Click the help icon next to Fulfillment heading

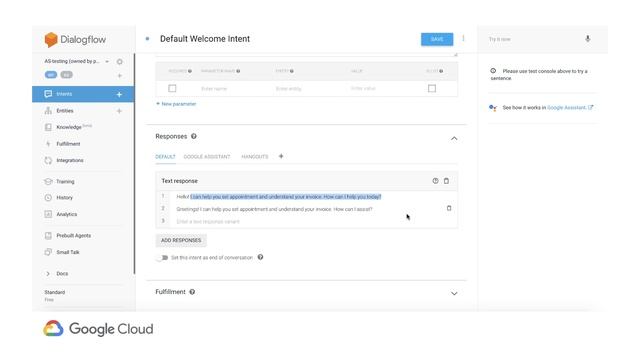[x=192, y=292]
